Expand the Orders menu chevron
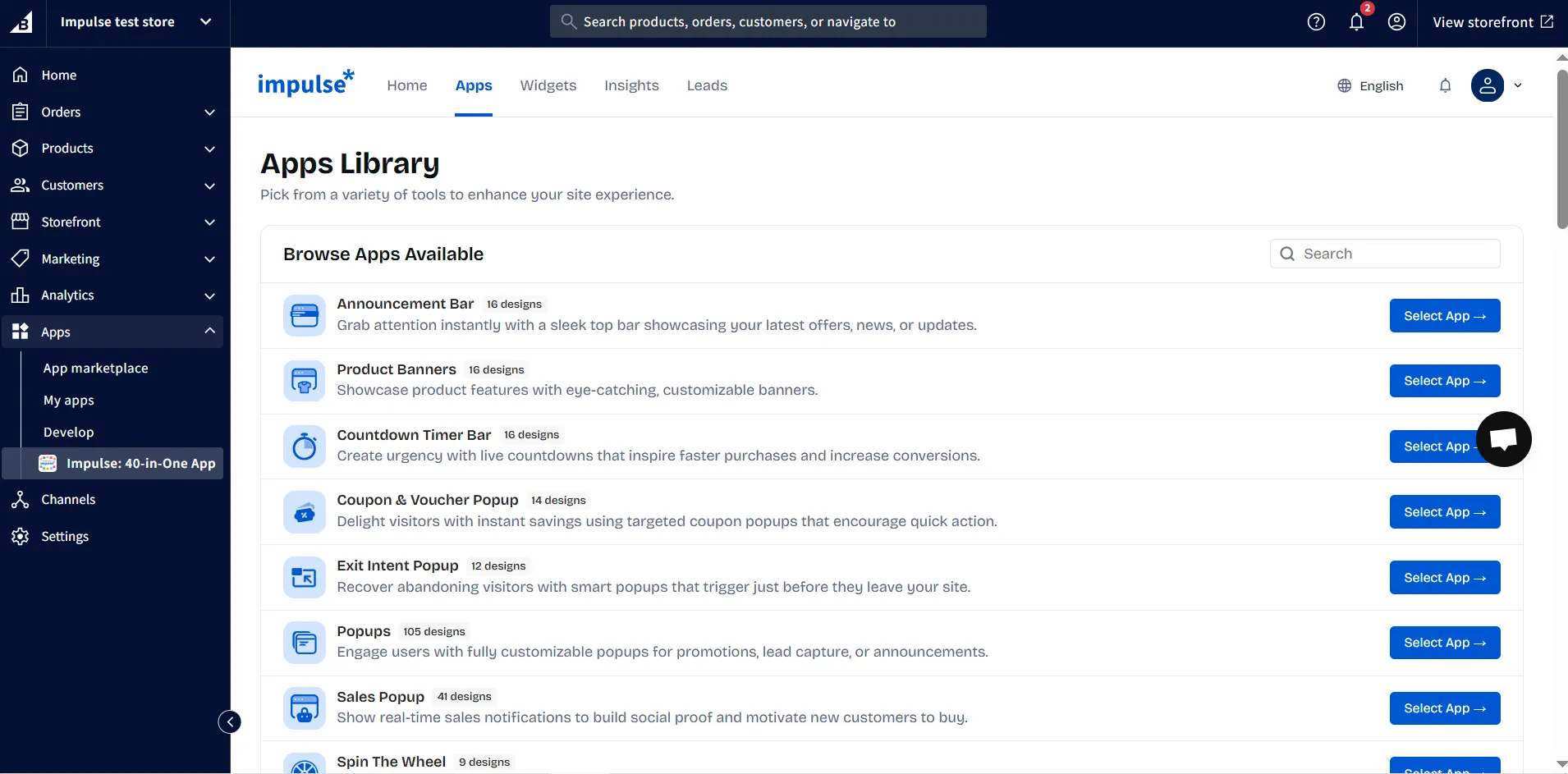 pyautogui.click(x=209, y=112)
